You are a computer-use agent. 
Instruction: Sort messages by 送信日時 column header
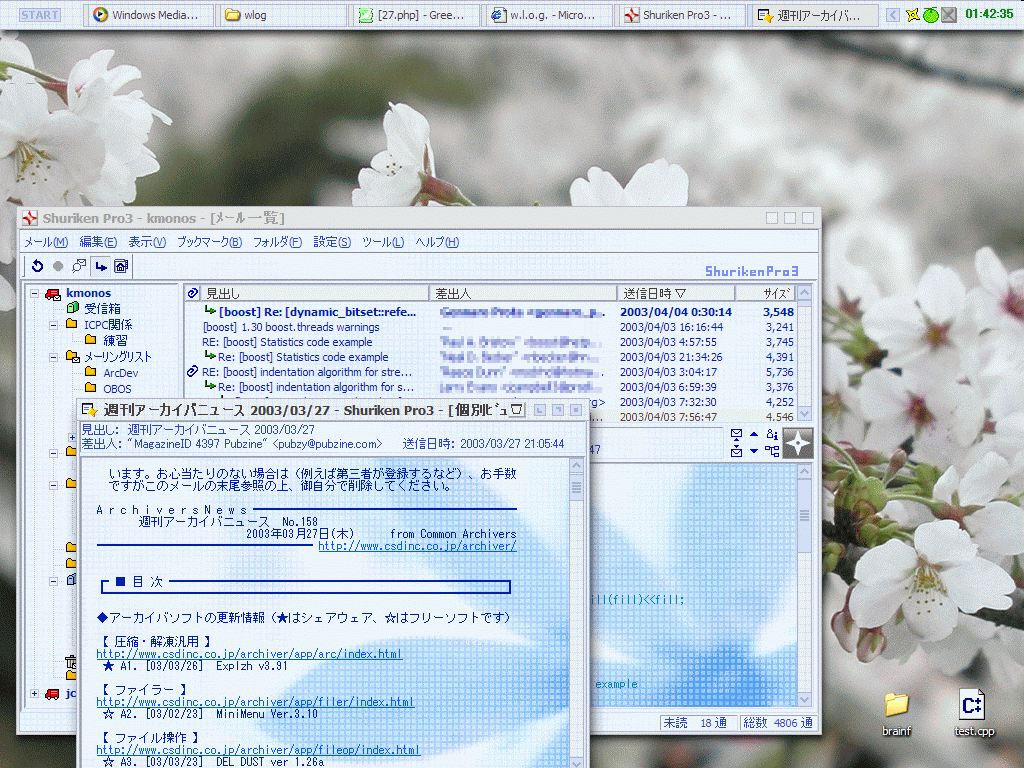point(676,293)
